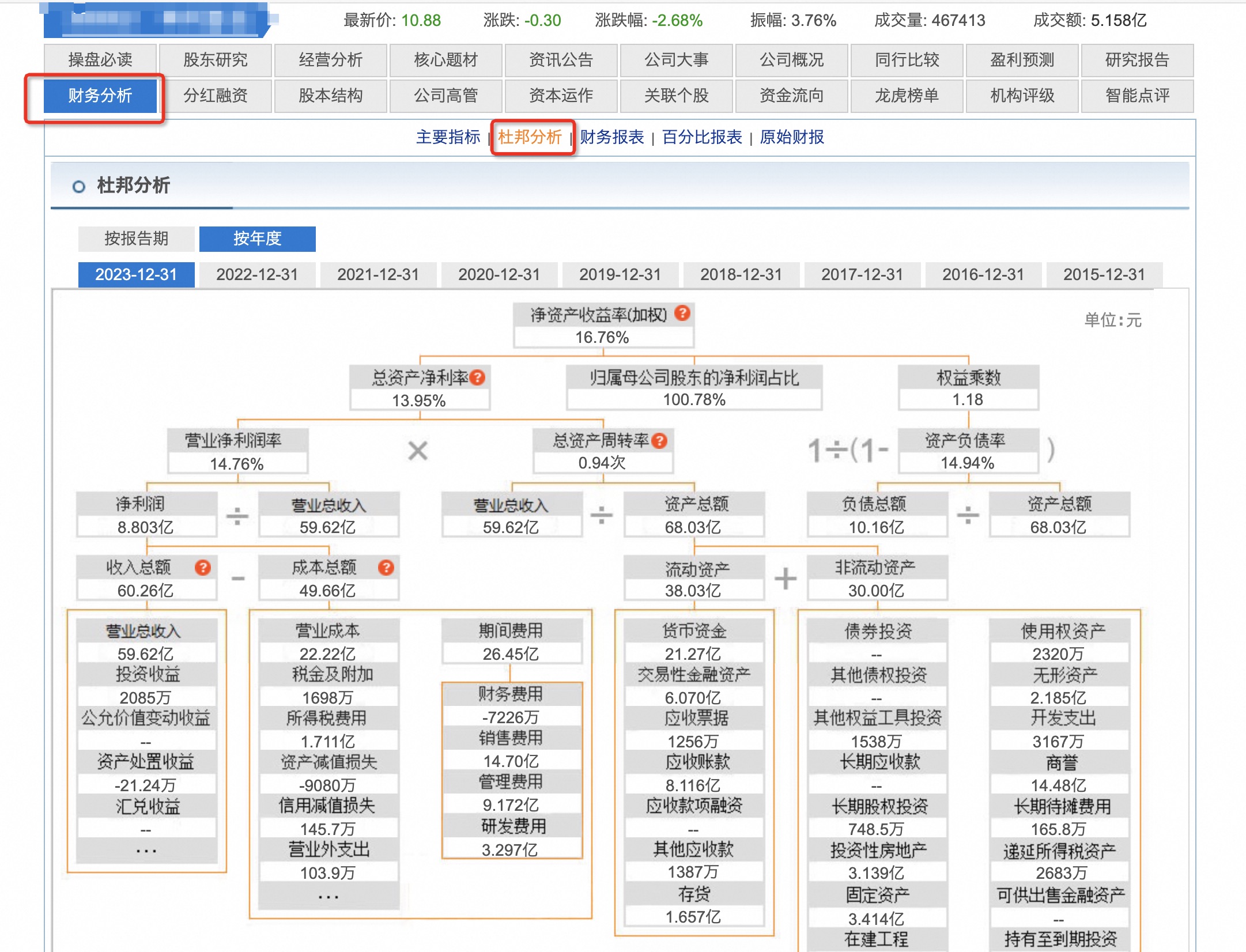The image size is (1246, 952).
Task: Click help icon beside 总资产周转率
Action: 659,441
